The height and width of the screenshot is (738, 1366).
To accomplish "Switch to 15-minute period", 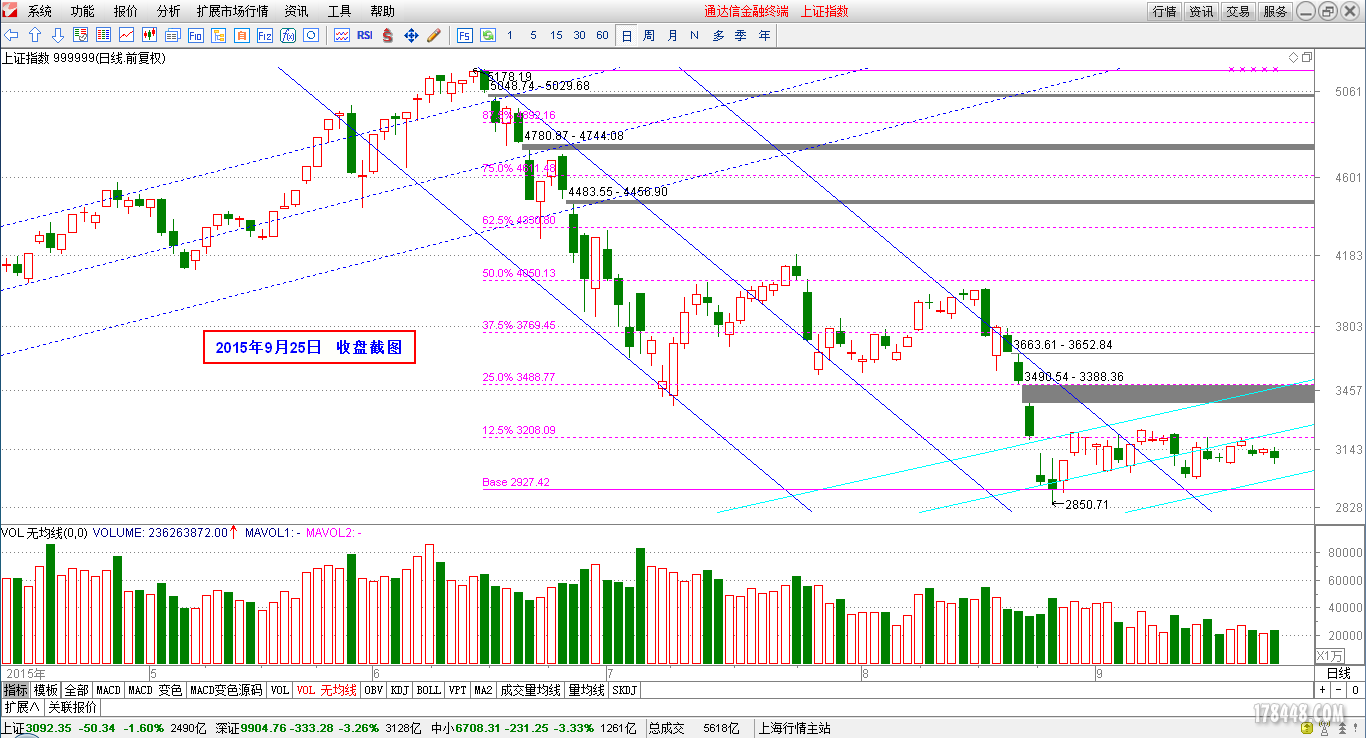I will tap(556, 35).
